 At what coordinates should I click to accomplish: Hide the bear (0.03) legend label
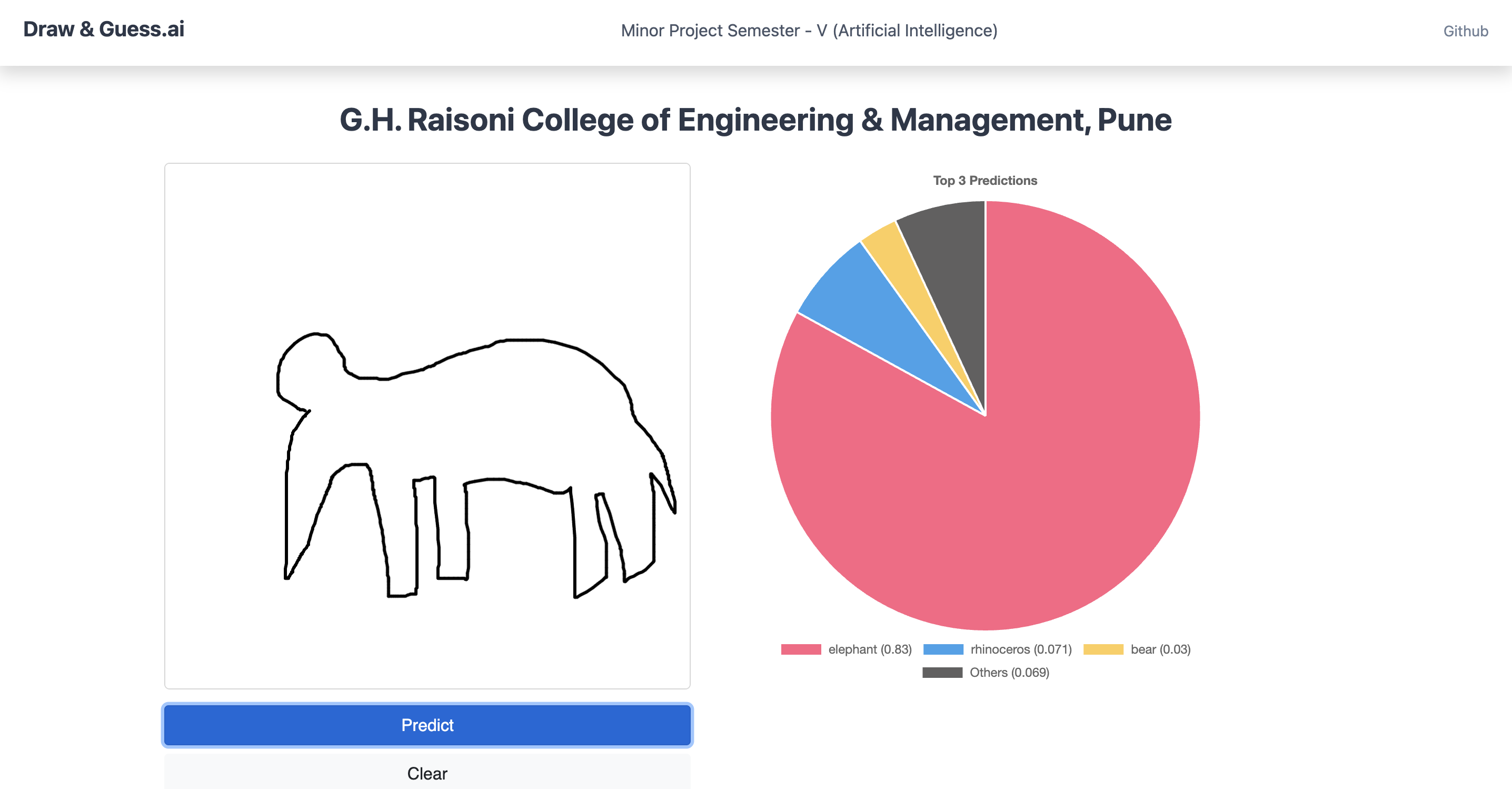(1160, 649)
